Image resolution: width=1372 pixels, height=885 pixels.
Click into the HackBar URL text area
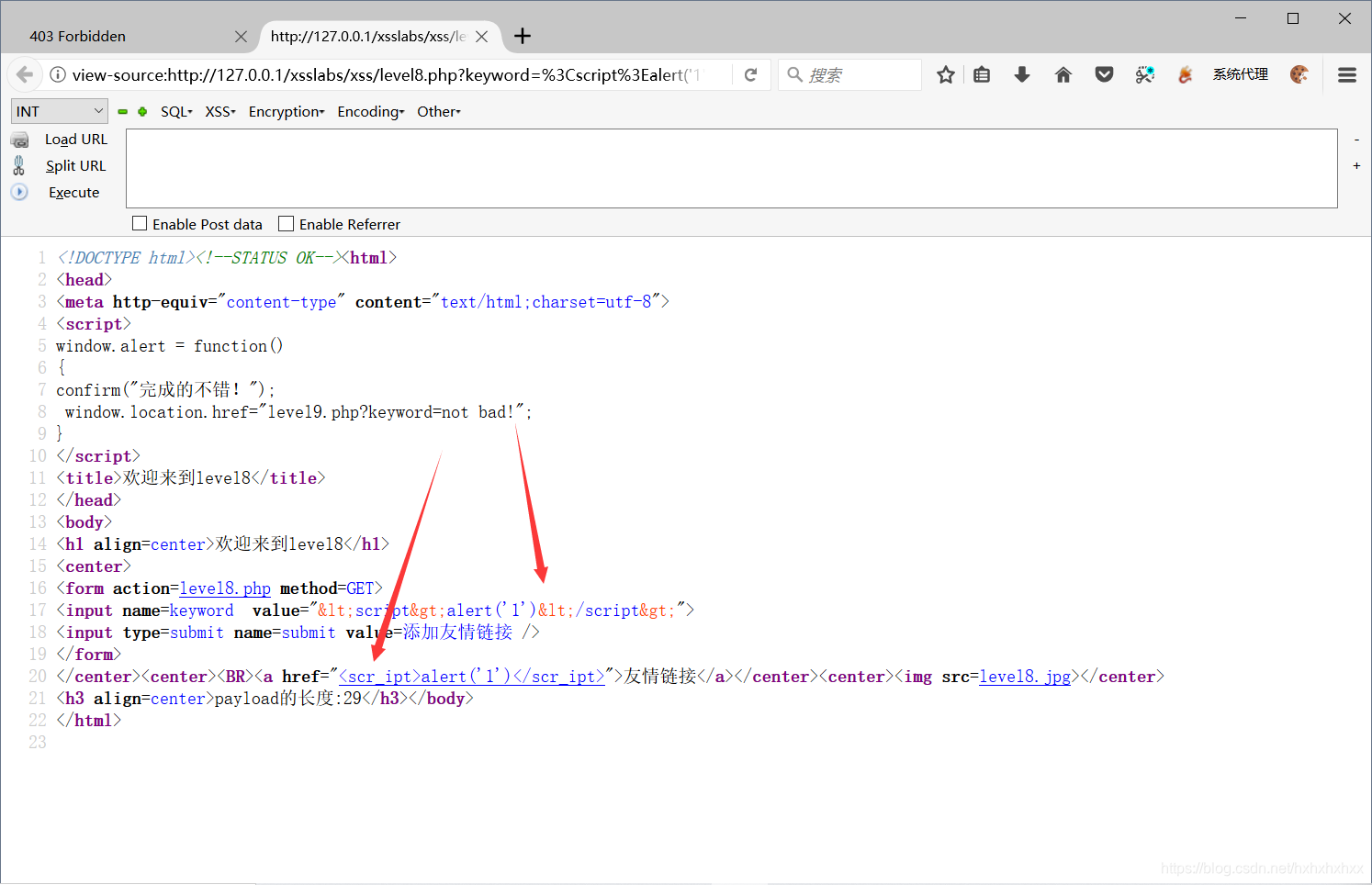pos(731,168)
